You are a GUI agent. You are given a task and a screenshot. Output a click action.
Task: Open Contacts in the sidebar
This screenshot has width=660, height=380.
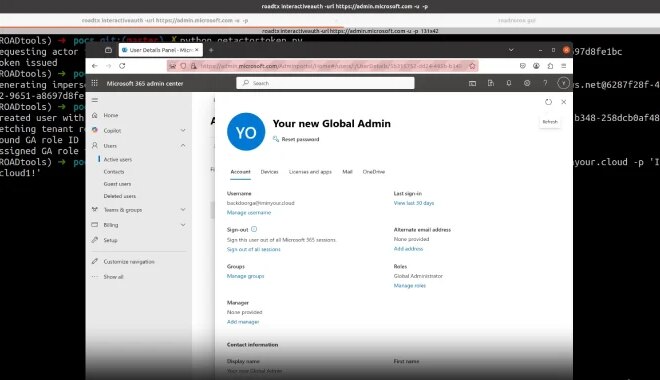pos(114,172)
